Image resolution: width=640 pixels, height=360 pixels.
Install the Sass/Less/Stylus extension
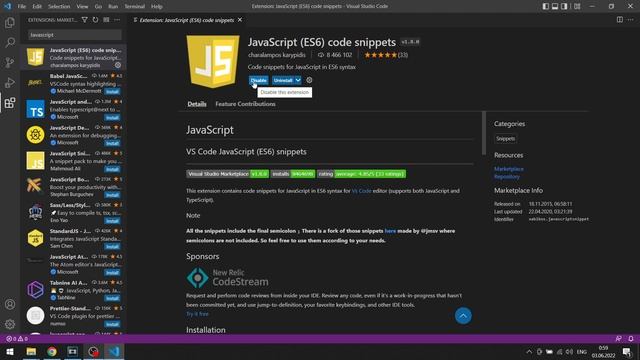[x=112, y=221]
